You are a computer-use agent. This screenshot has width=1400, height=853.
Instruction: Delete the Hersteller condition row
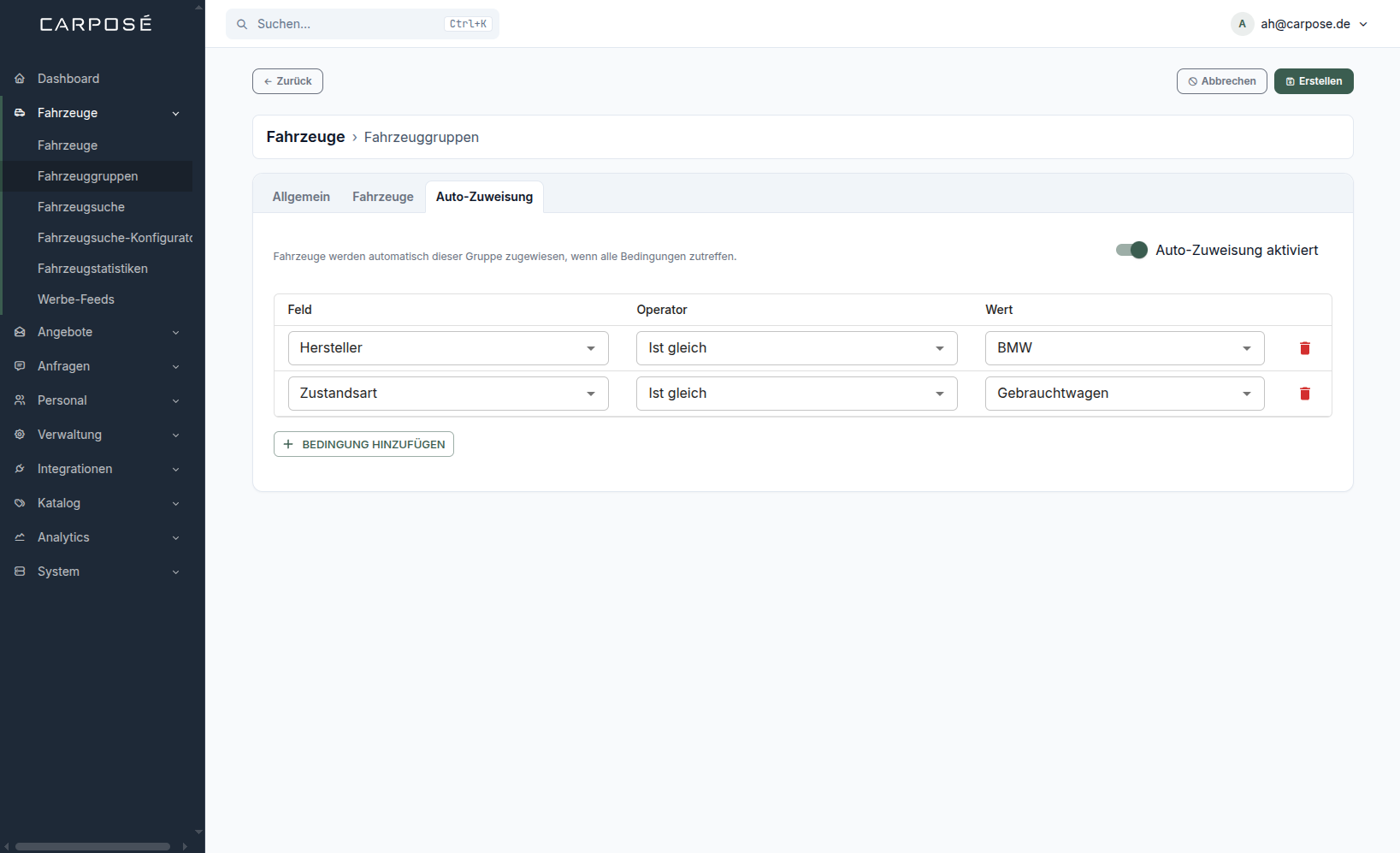pyautogui.click(x=1304, y=348)
